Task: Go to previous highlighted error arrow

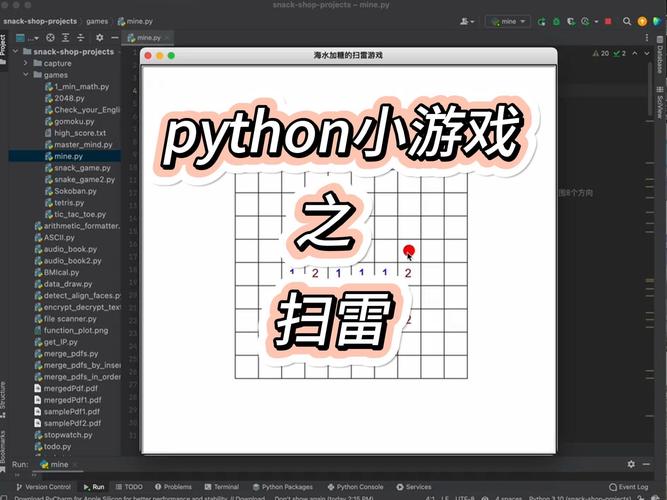Action: click(x=635, y=53)
